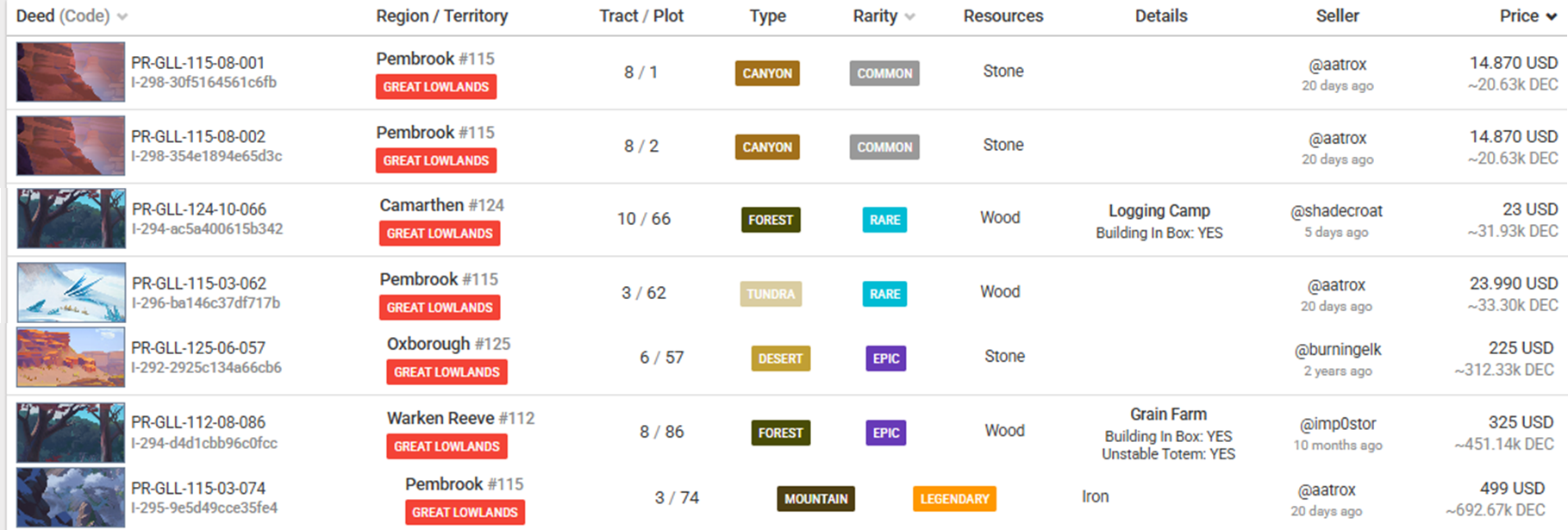This screenshot has height=530, width=1568.
Task: Click the LEGENDARY rarity badge
Action: (954, 499)
